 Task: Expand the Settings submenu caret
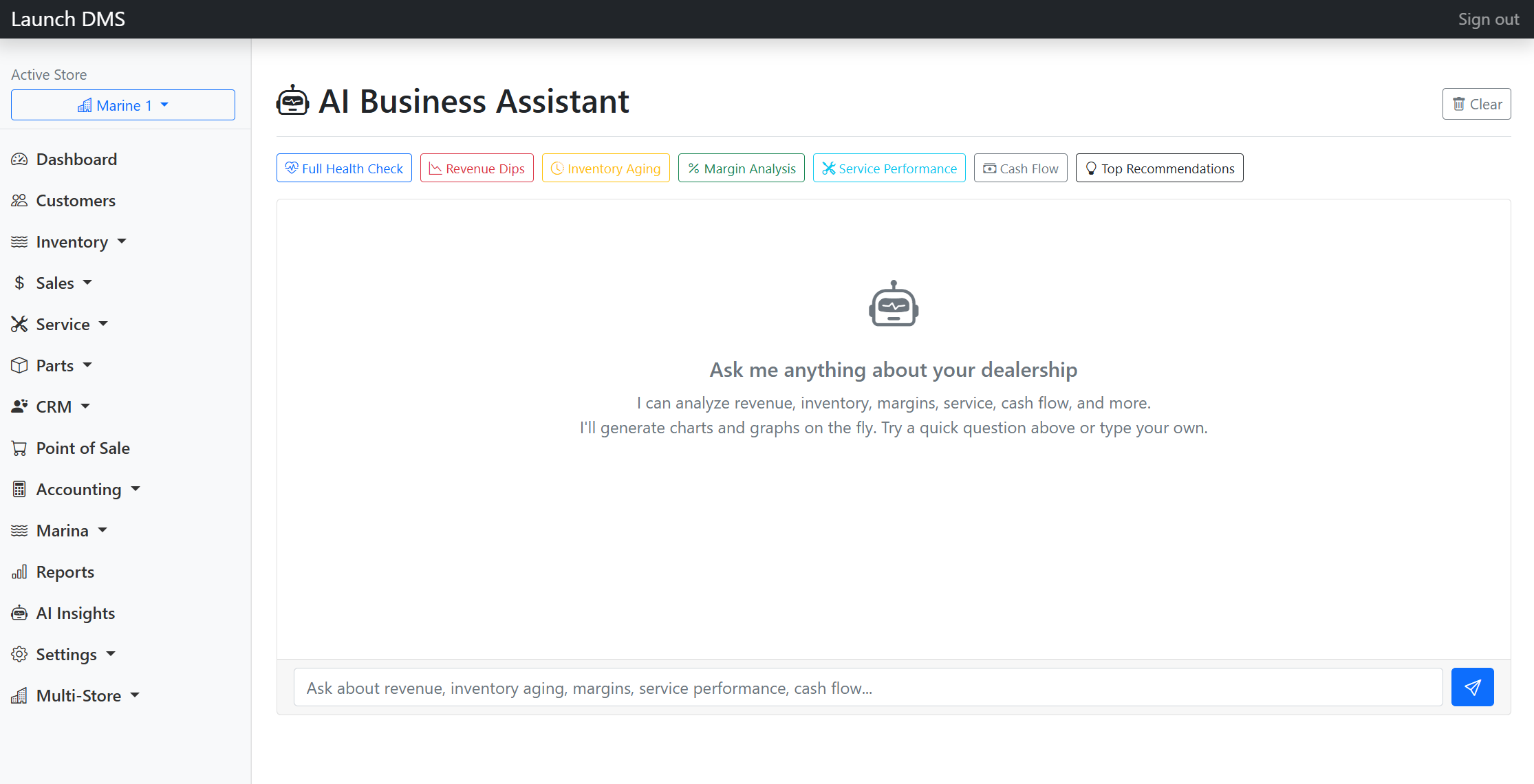pyautogui.click(x=111, y=655)
